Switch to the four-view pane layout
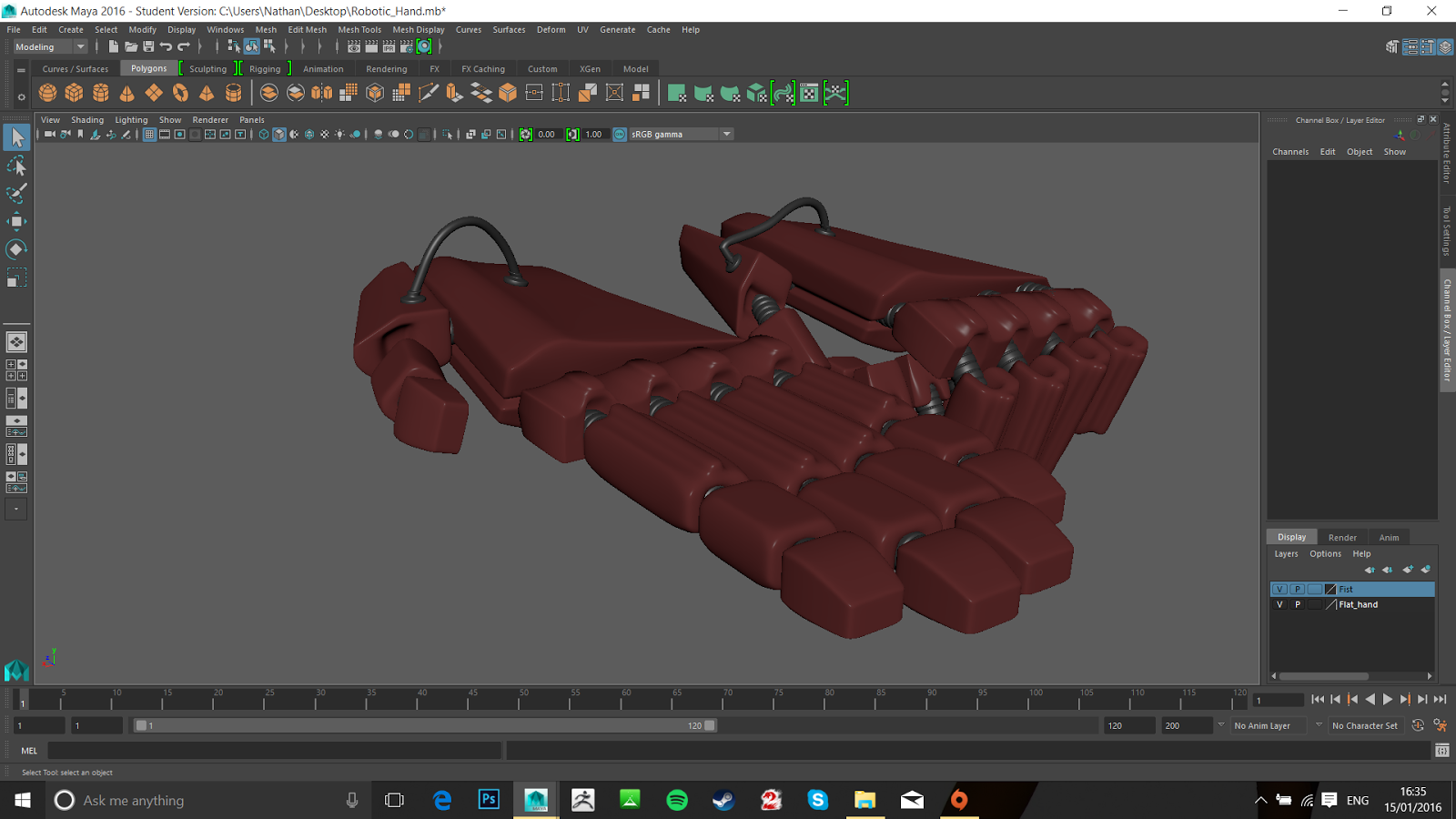 coord(16,369)
